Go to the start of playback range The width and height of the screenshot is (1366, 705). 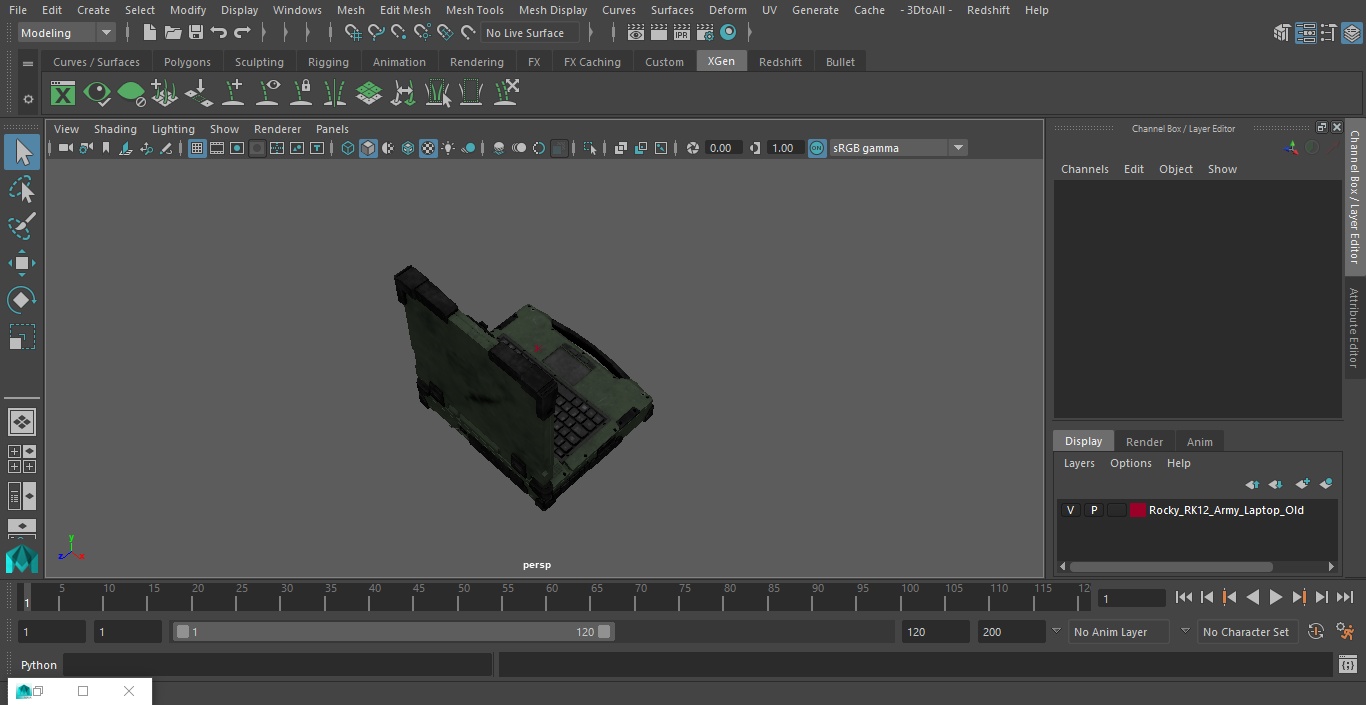click(1183, 597)
